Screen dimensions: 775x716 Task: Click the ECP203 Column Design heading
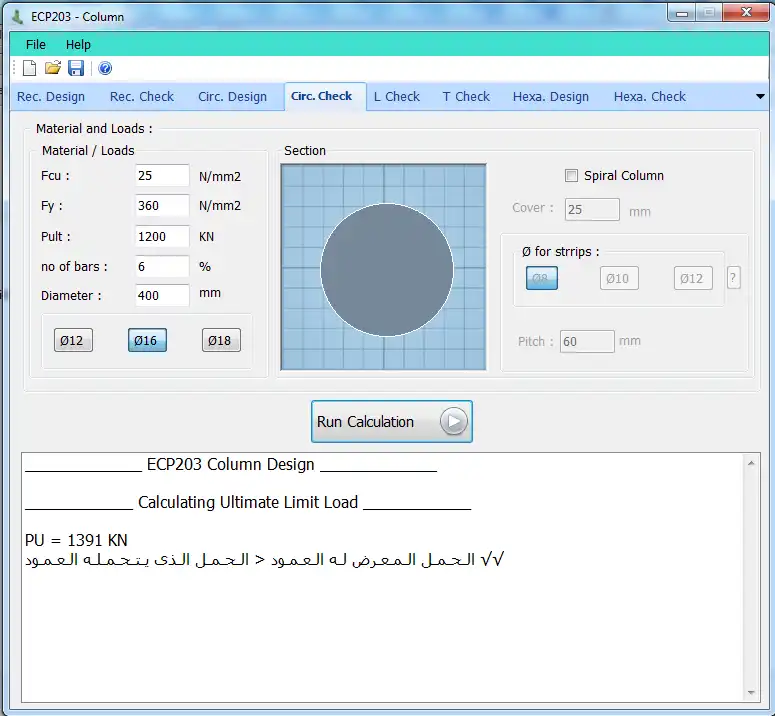pos(231,464)
